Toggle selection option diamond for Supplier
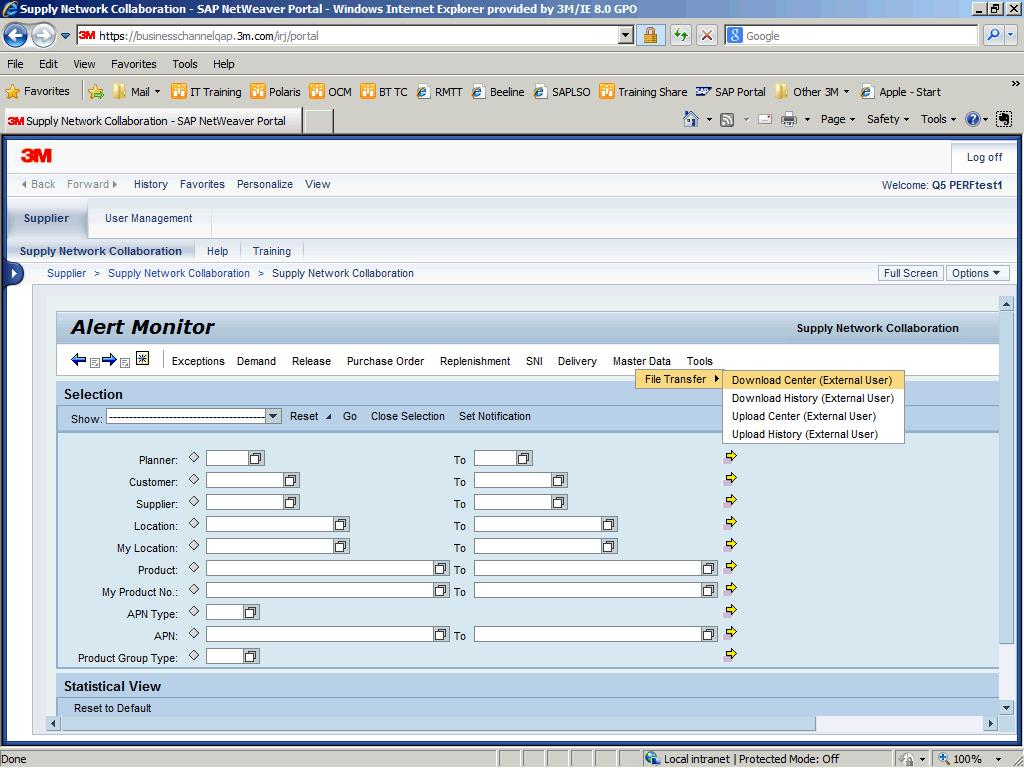The width and height of the screenshot is (1024, 768). coord(194,501)
